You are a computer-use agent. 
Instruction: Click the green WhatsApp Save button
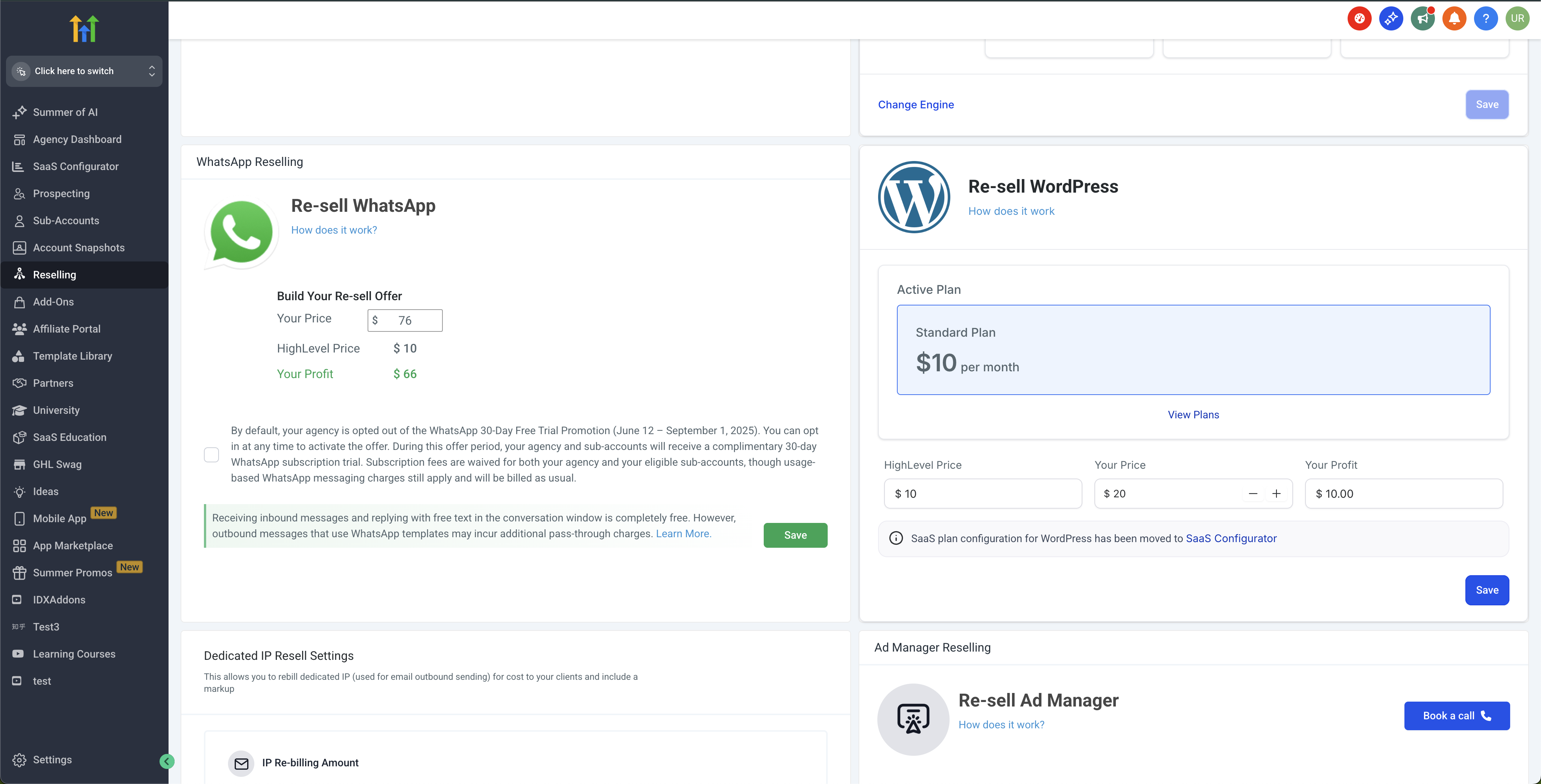[x=795, y=535]
